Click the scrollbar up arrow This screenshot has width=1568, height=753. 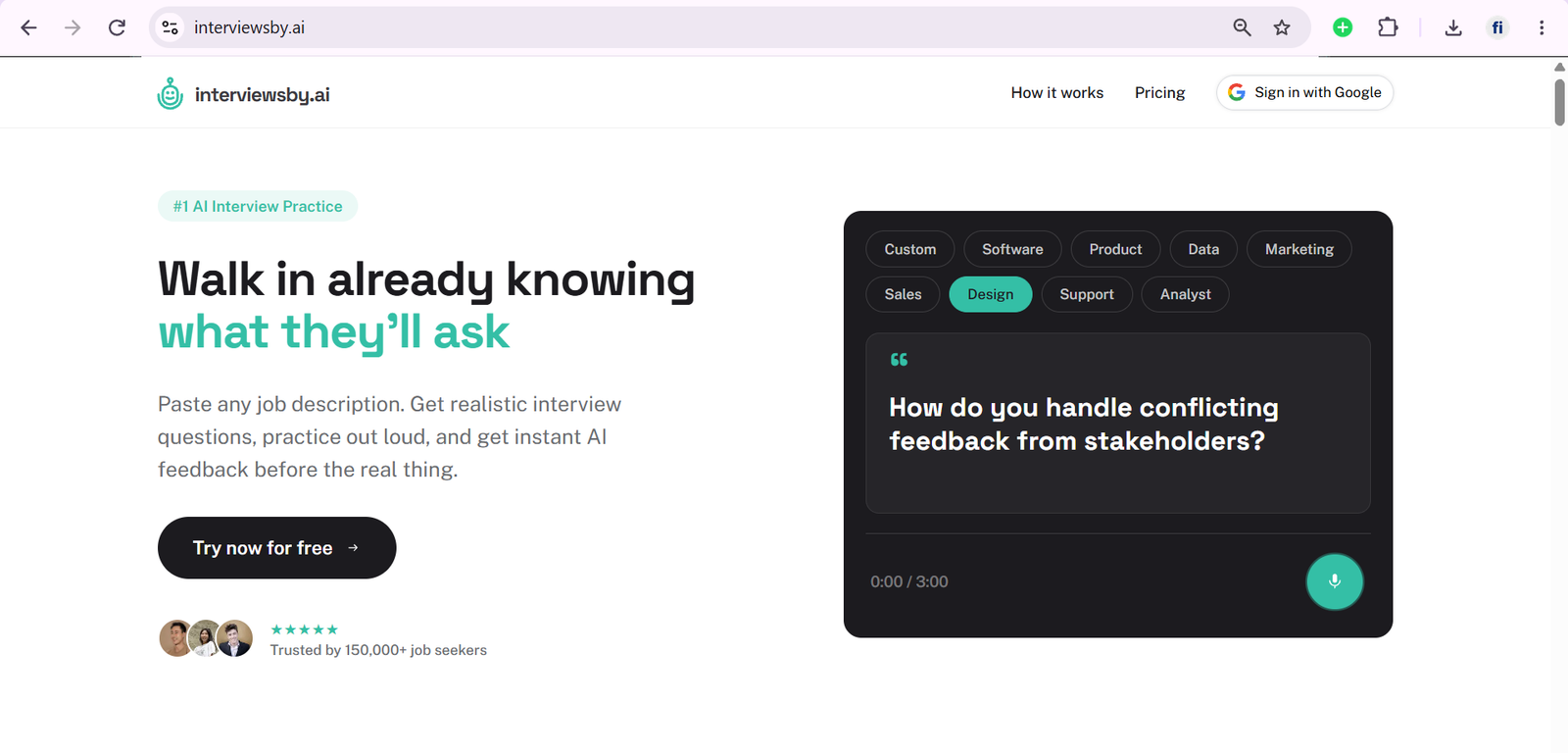(x=1559, y=67)
